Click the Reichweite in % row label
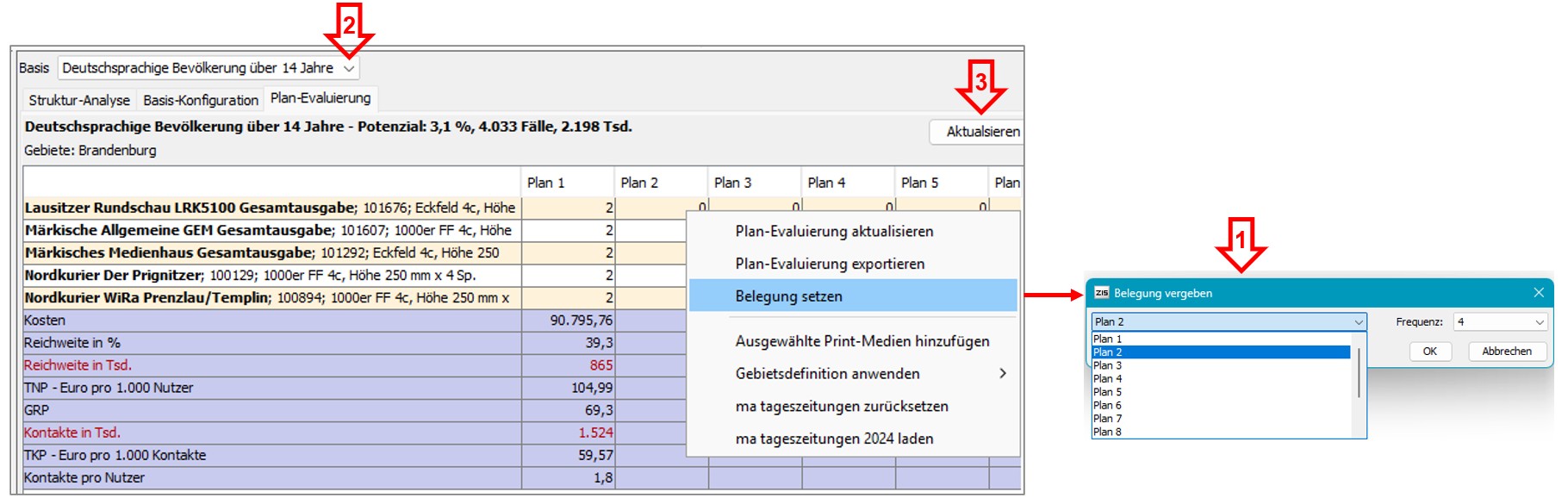 (72, 343)
